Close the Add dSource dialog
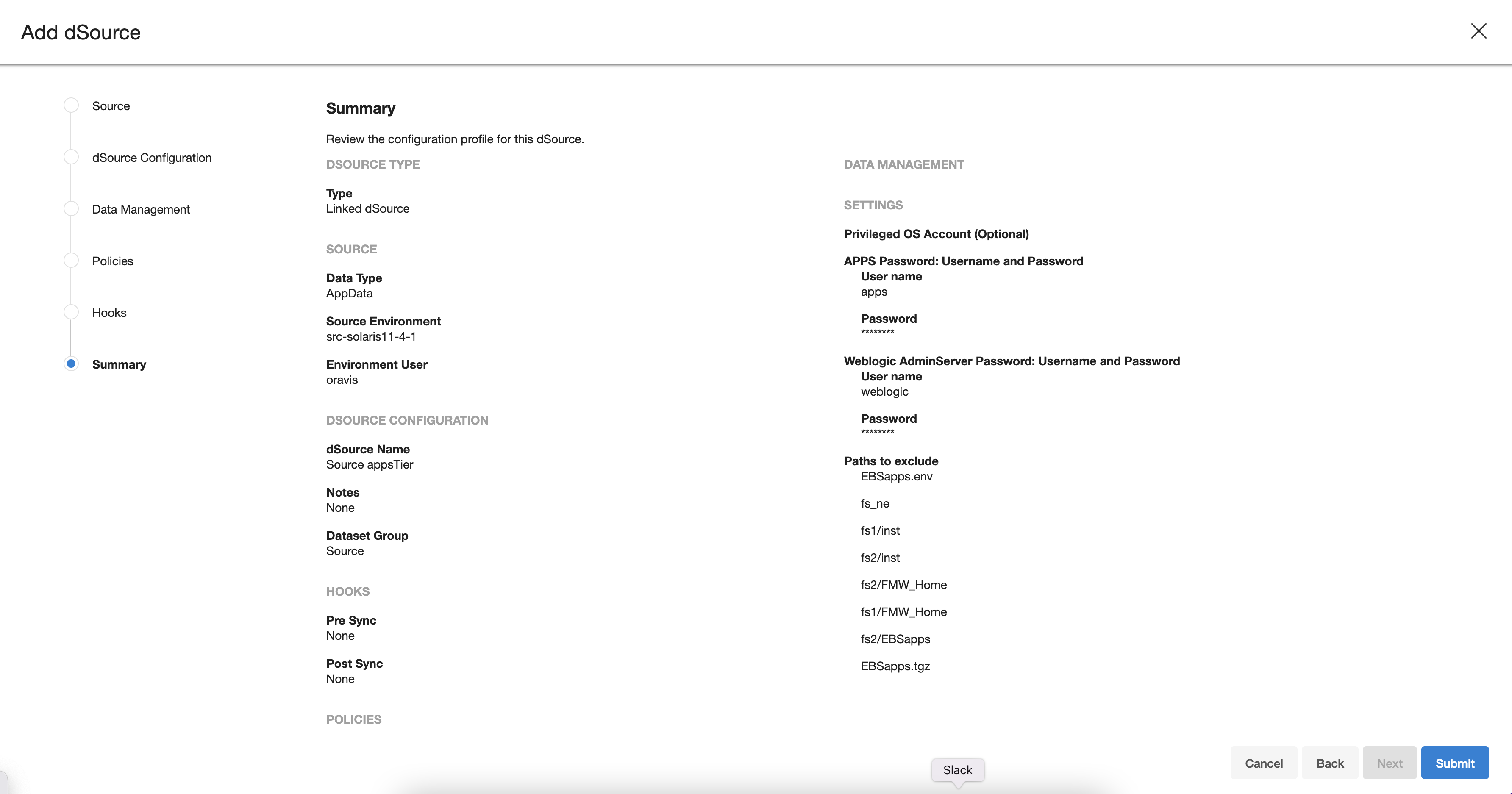Screen dimensions: 1512x794 (1478, 31)
